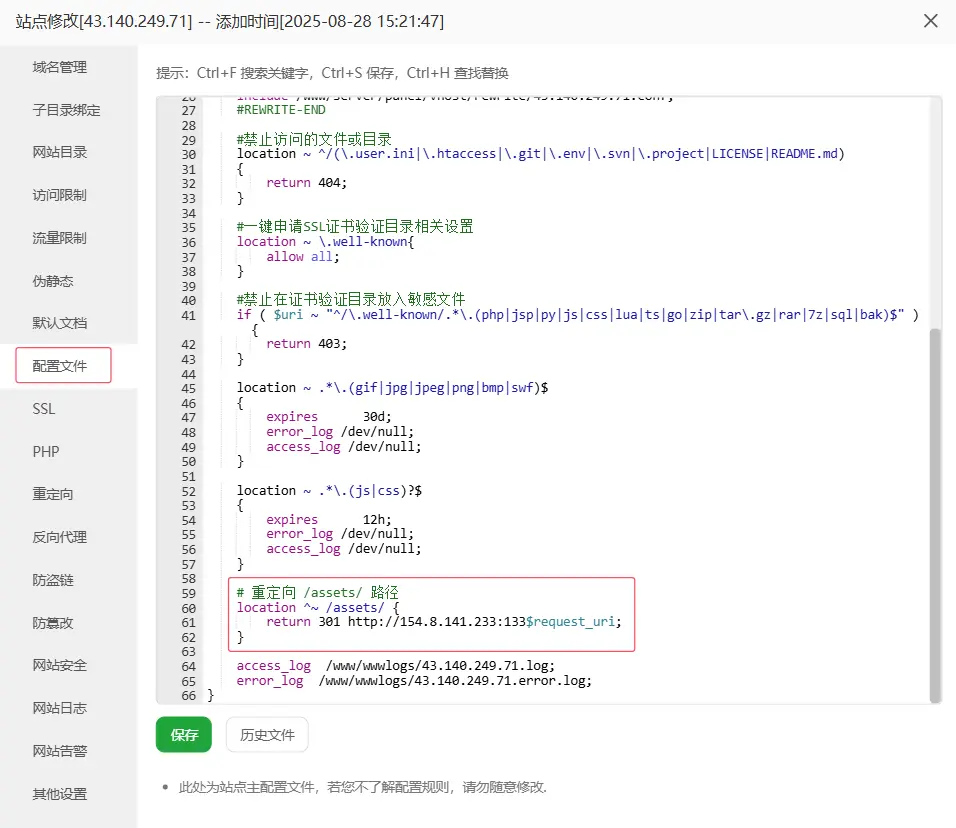Open the 子目录绑定 tab

pyautogui.click(x=66, y=110)
